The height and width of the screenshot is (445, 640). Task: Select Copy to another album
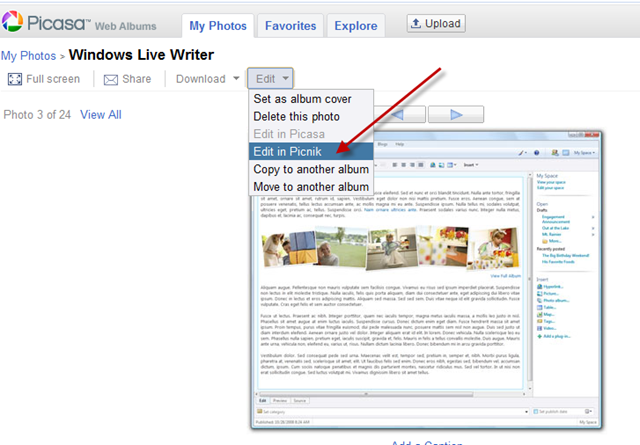[311, 169]
